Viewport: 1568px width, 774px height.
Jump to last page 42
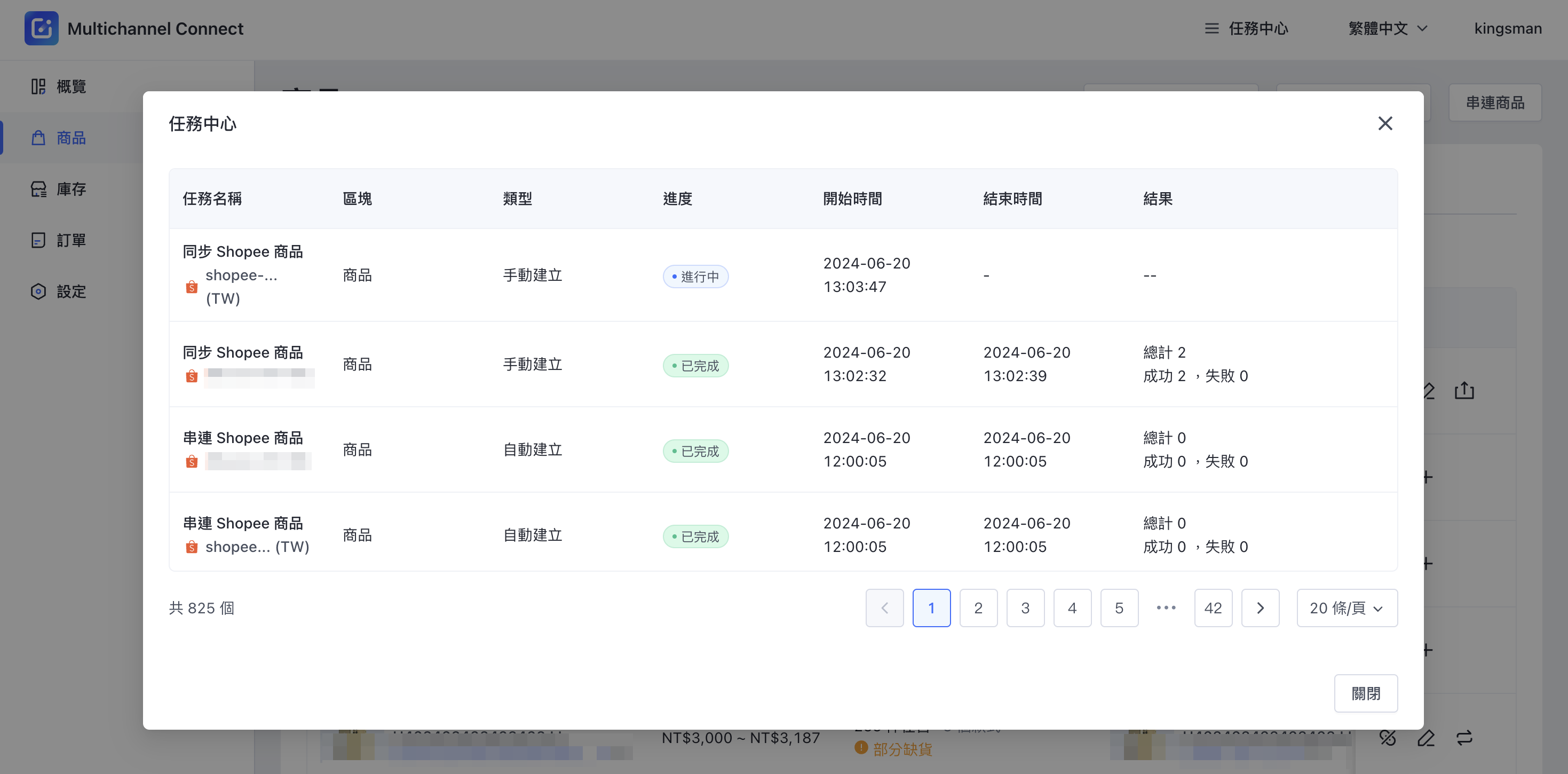pos(1213,607)
